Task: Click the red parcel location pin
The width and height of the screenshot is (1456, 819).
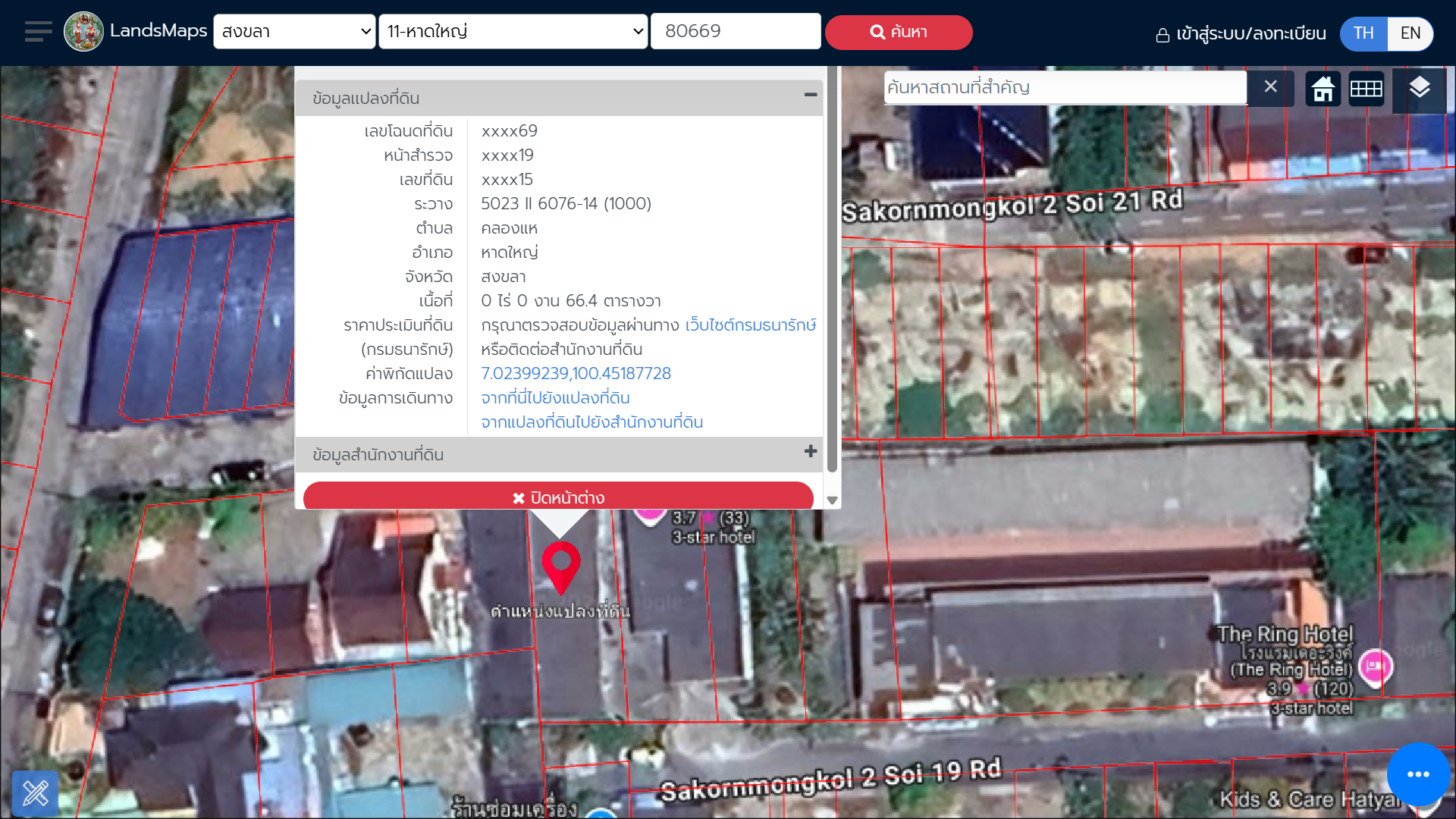Action: 561,565
